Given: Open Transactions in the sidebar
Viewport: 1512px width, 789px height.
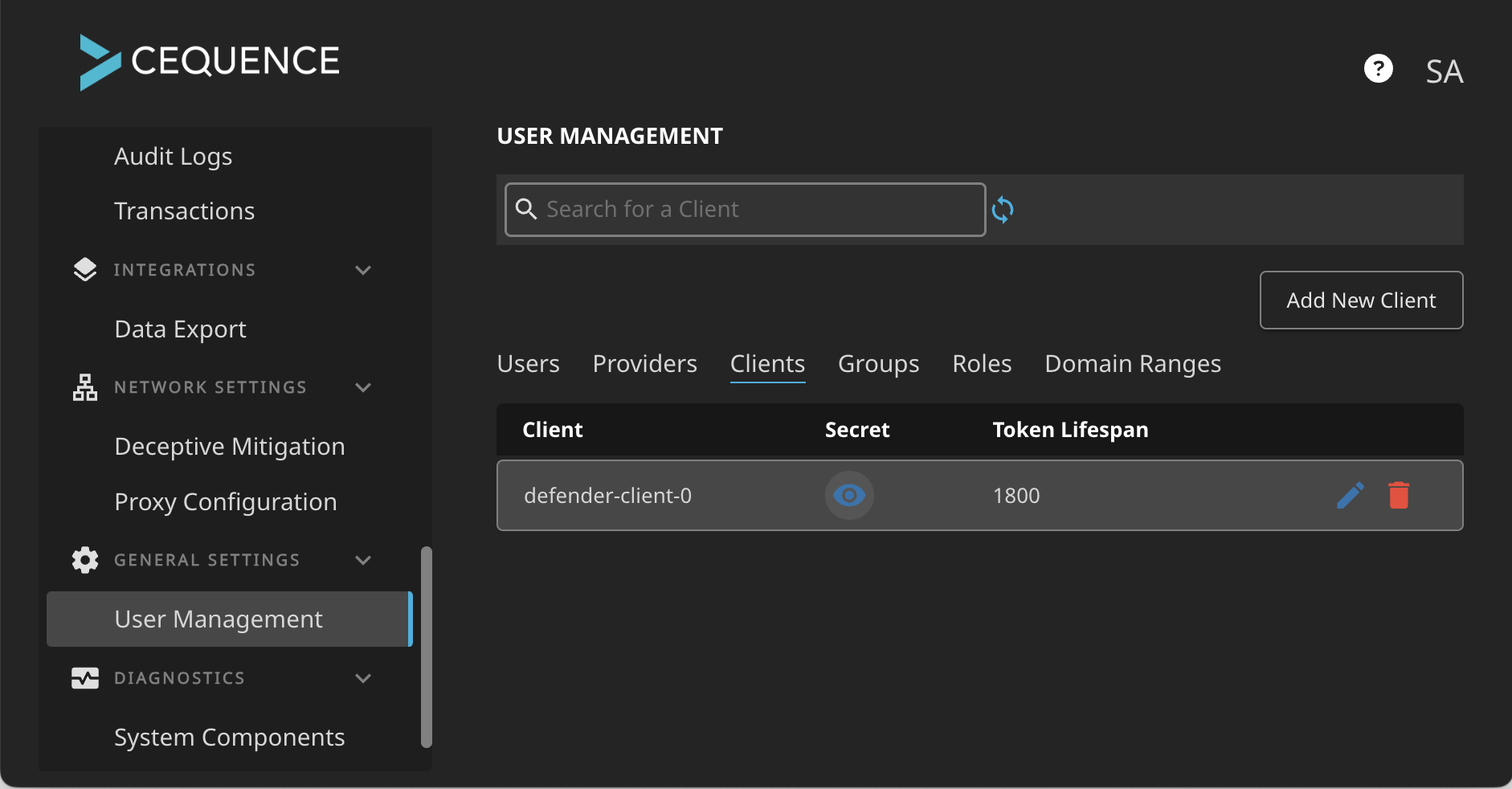Looking at the screenshot, I should pyautogui.click(x=185, y=211).
